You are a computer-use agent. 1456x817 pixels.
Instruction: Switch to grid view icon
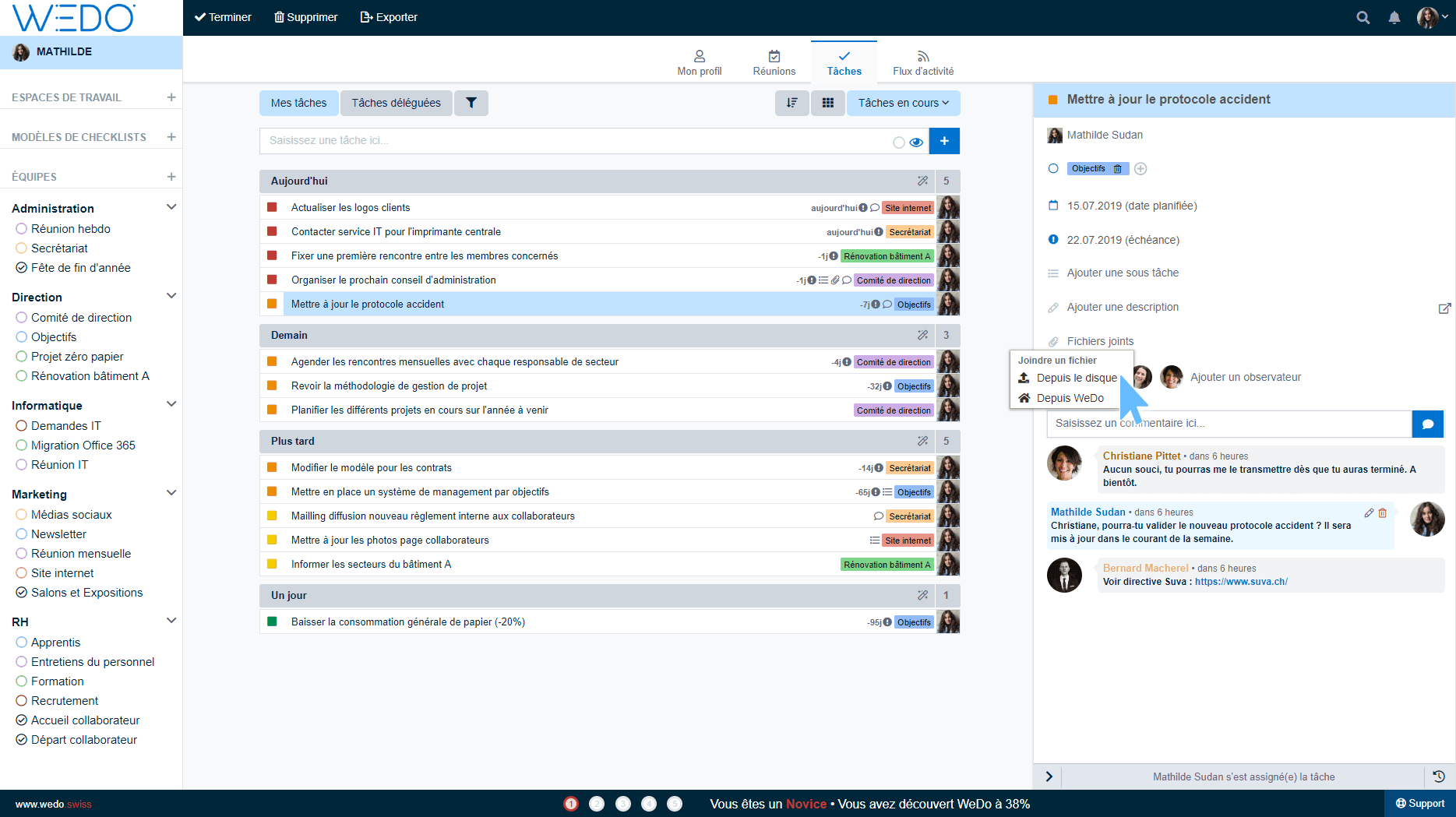coord(827,103)
